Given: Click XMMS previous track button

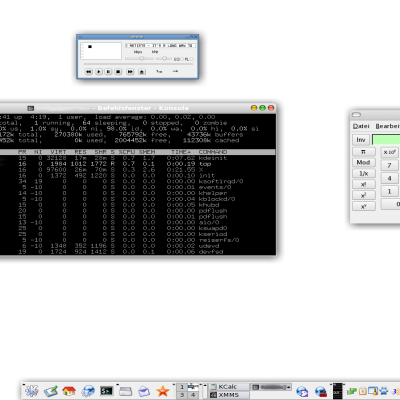Looking at the screenshot, I should [x=89, y=72].
